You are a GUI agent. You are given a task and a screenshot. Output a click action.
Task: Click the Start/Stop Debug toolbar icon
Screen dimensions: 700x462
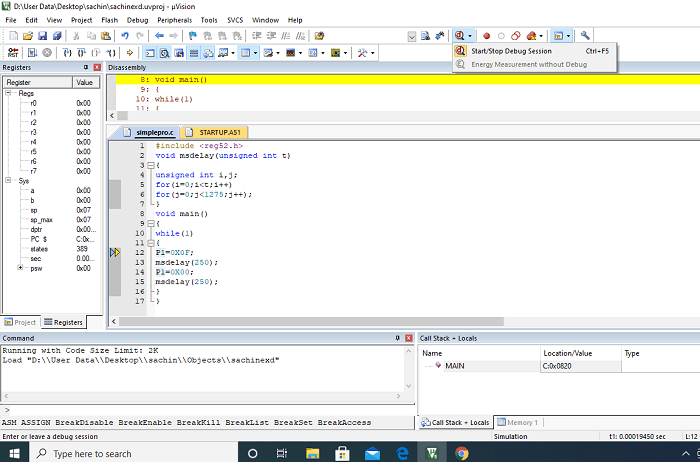459,36
